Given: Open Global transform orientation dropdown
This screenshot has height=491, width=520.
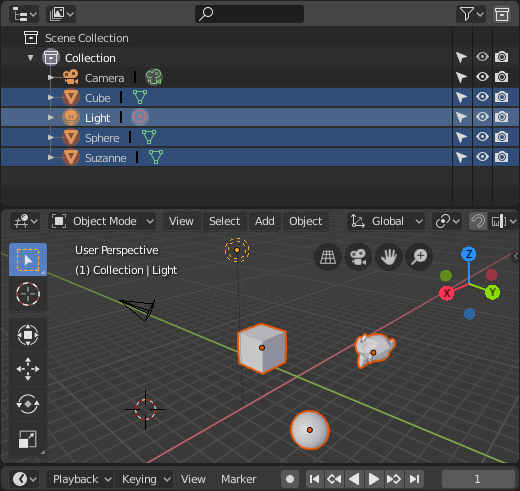Looking at the screenshot, I should point(386,221).
